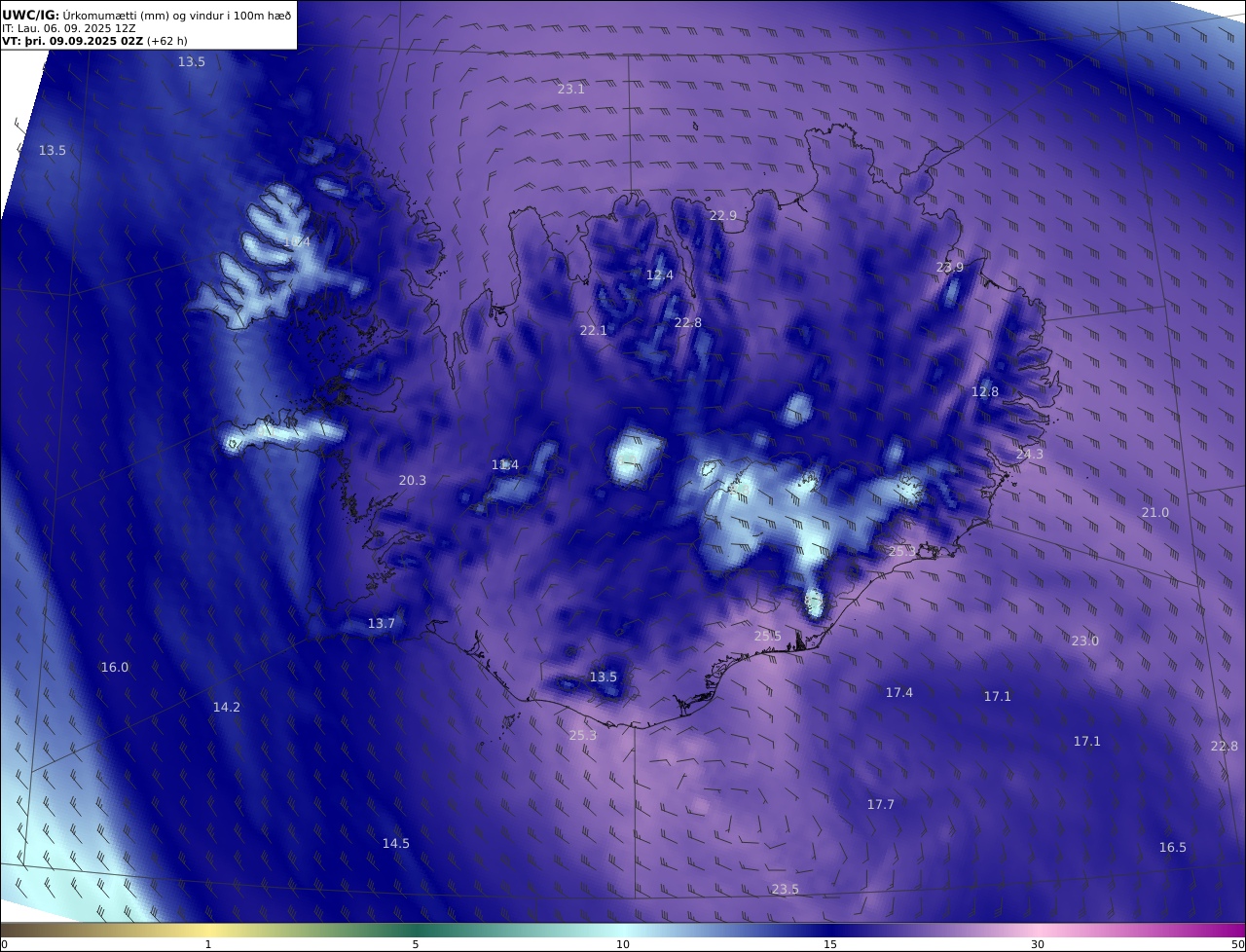Select the map value "22.1"
The image size is (1246, 952).
click(594, 330)
